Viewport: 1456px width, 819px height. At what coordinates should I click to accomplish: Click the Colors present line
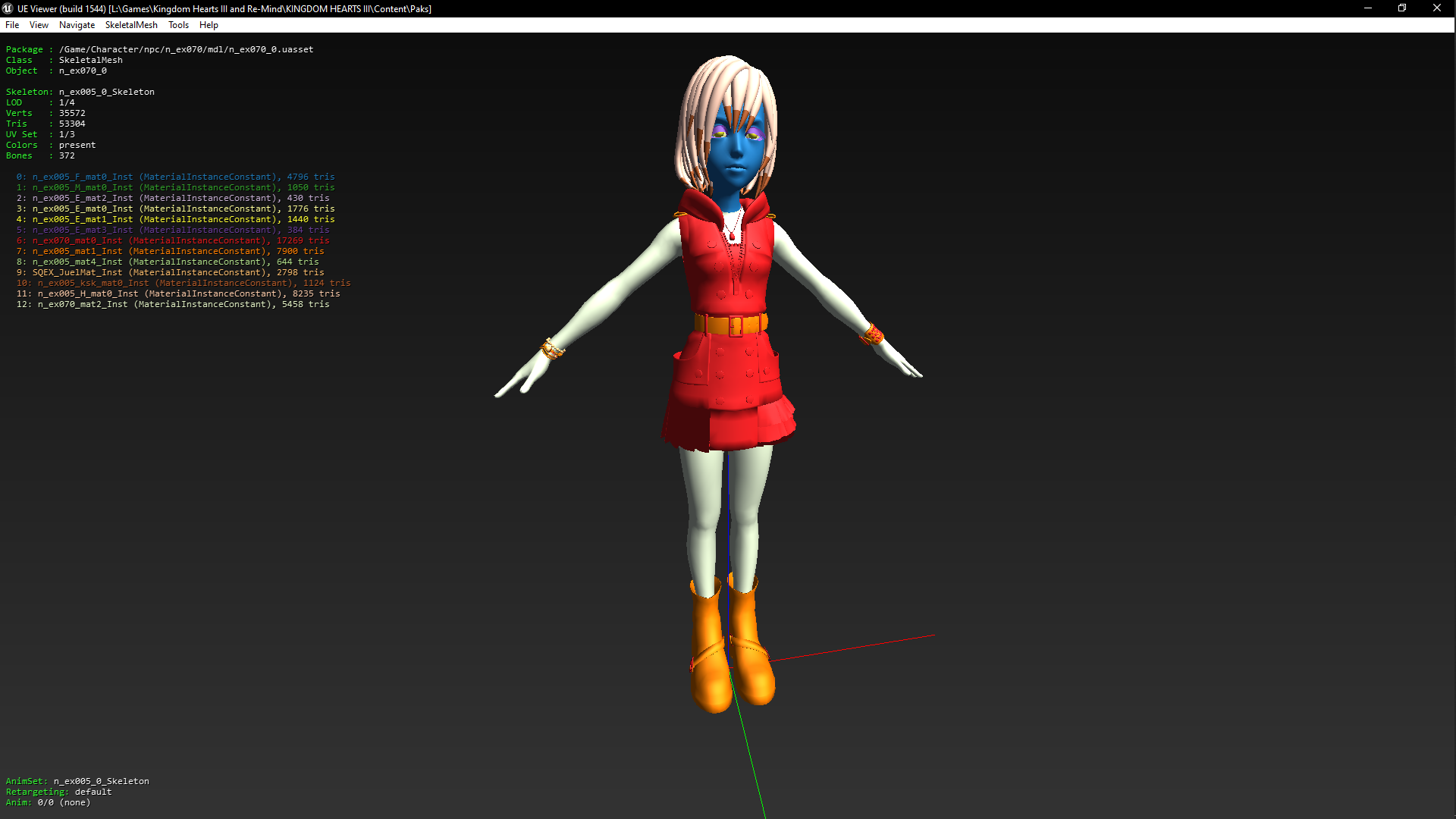[51, 145]
